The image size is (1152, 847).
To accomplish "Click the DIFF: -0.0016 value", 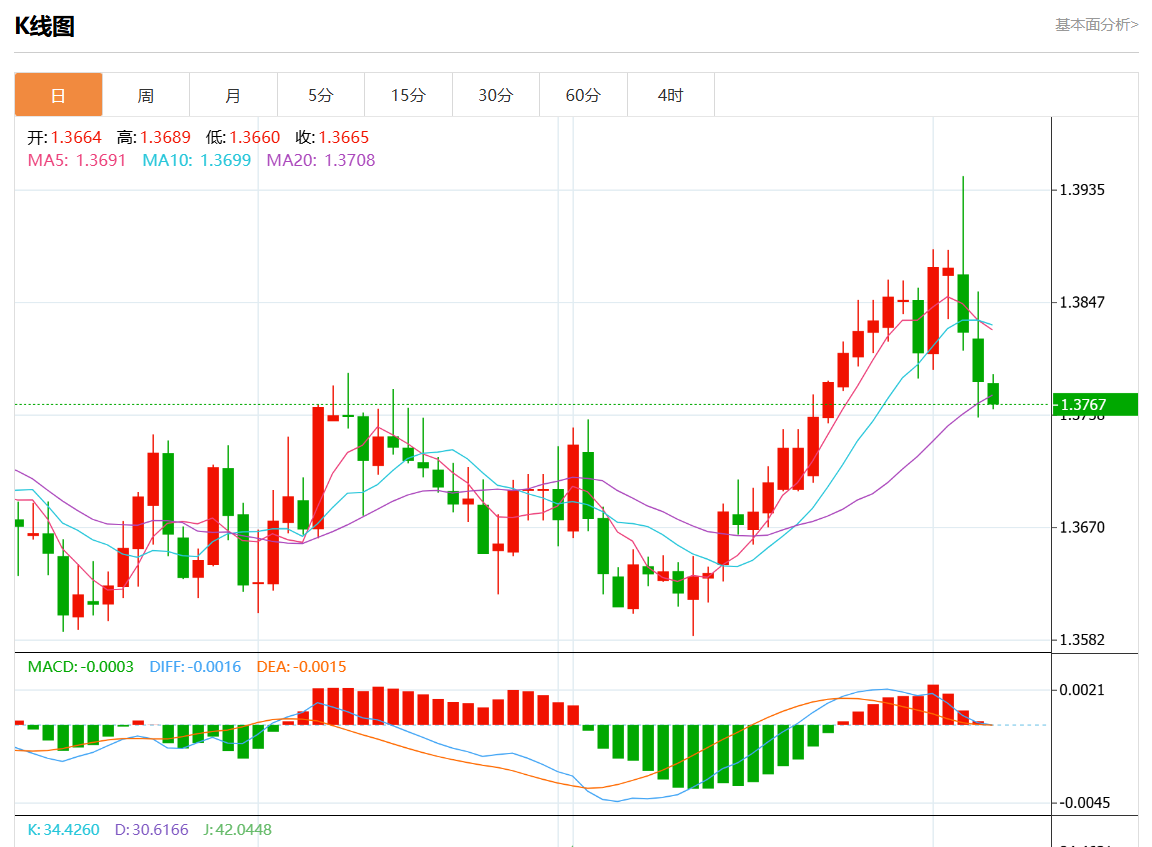I will (195, 667).
